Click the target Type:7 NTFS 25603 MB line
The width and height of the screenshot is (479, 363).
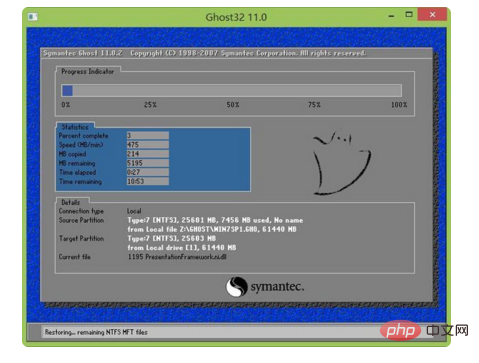pos(172,239)
